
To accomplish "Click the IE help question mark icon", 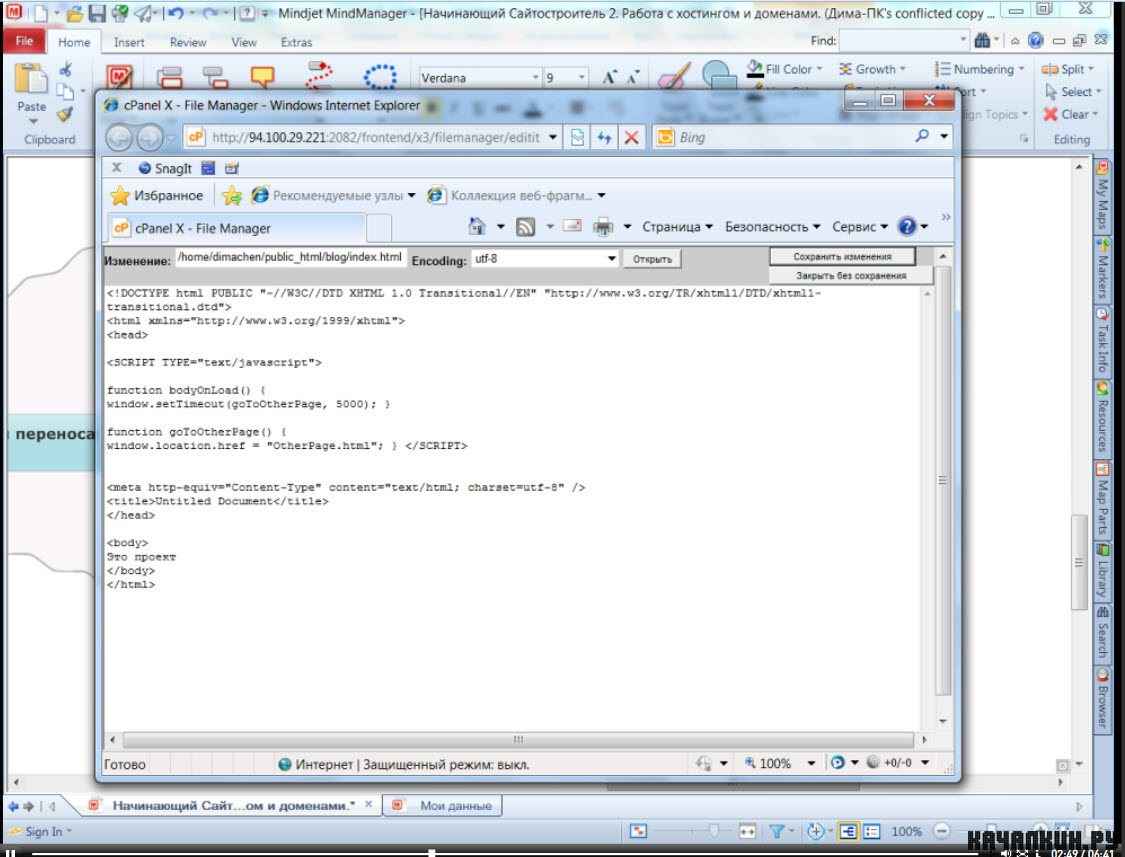I will 907,227.
